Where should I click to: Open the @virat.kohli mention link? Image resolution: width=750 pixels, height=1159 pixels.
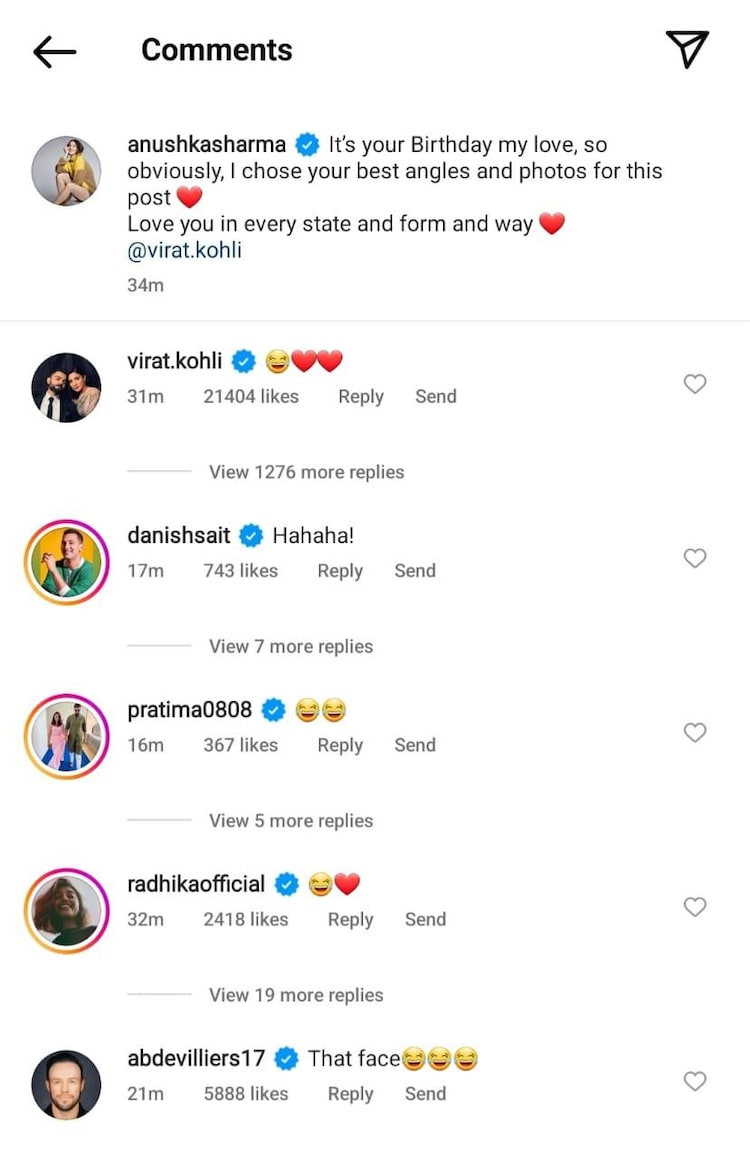(185, 251)
